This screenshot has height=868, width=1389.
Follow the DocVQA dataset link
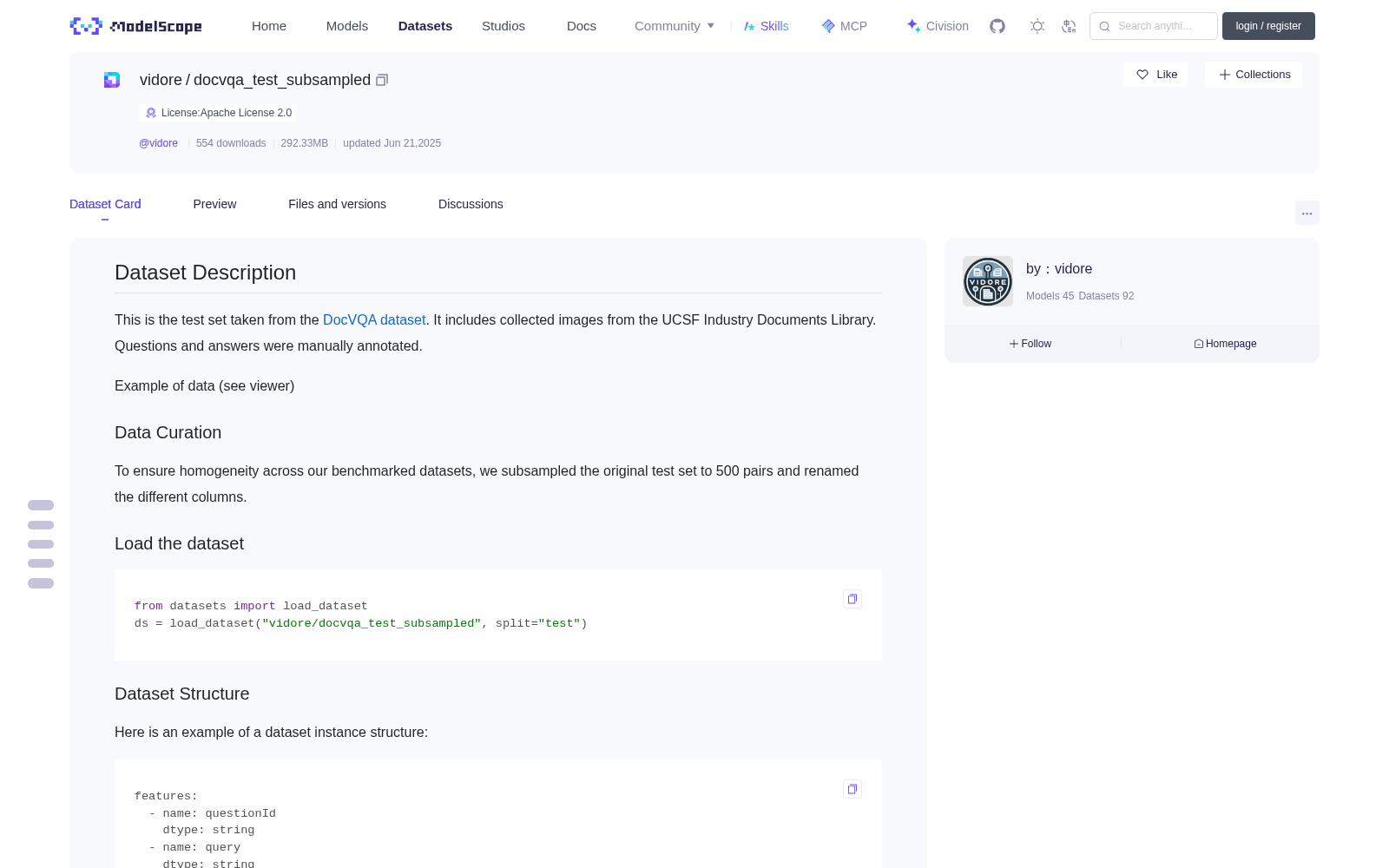pos(374,319)
